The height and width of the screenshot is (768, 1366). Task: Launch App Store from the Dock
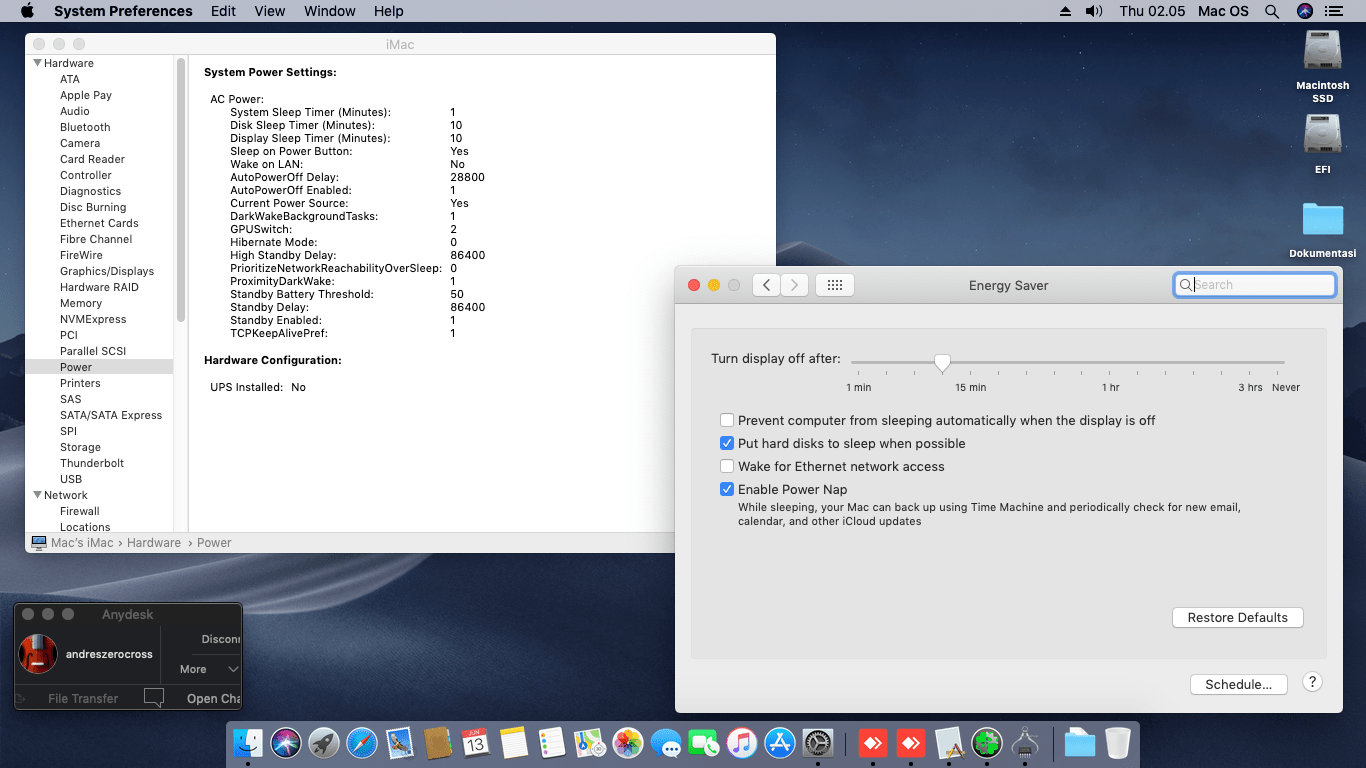(779, 743)
